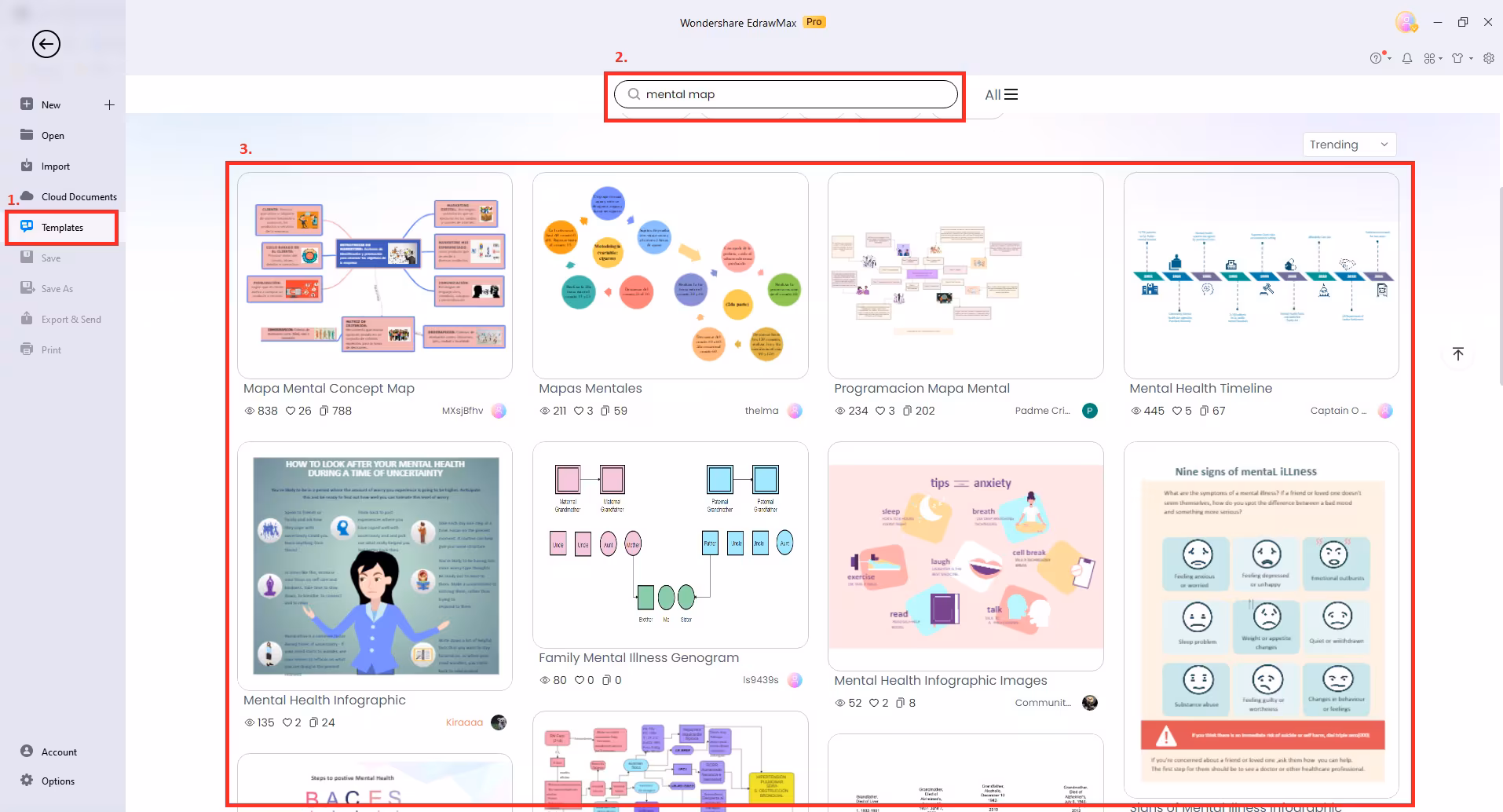
Task: Click the user profile avatar
Action: coord(1406,22)
